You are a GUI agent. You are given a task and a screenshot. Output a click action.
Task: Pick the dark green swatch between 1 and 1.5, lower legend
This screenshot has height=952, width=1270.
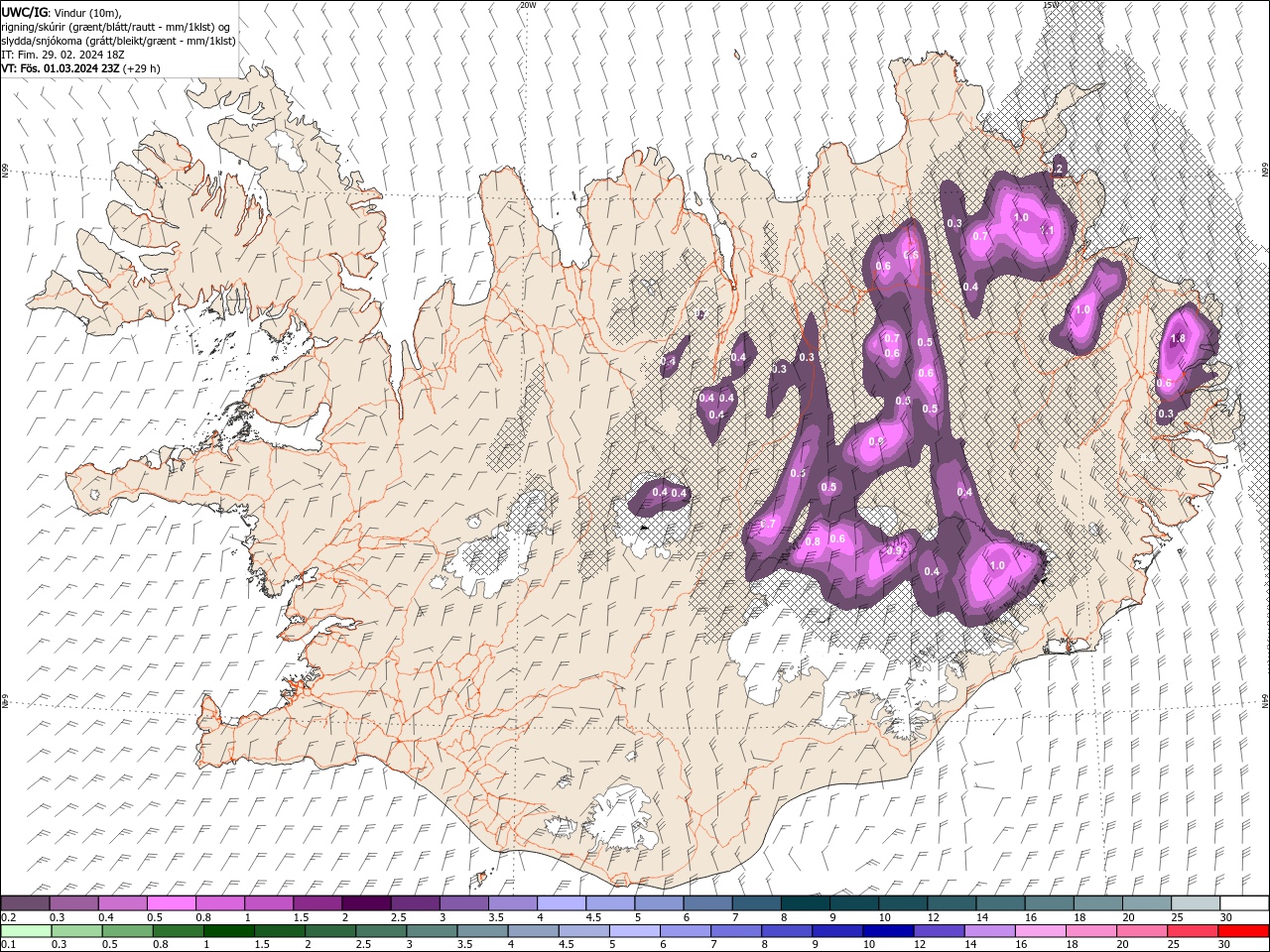(228, 931)
